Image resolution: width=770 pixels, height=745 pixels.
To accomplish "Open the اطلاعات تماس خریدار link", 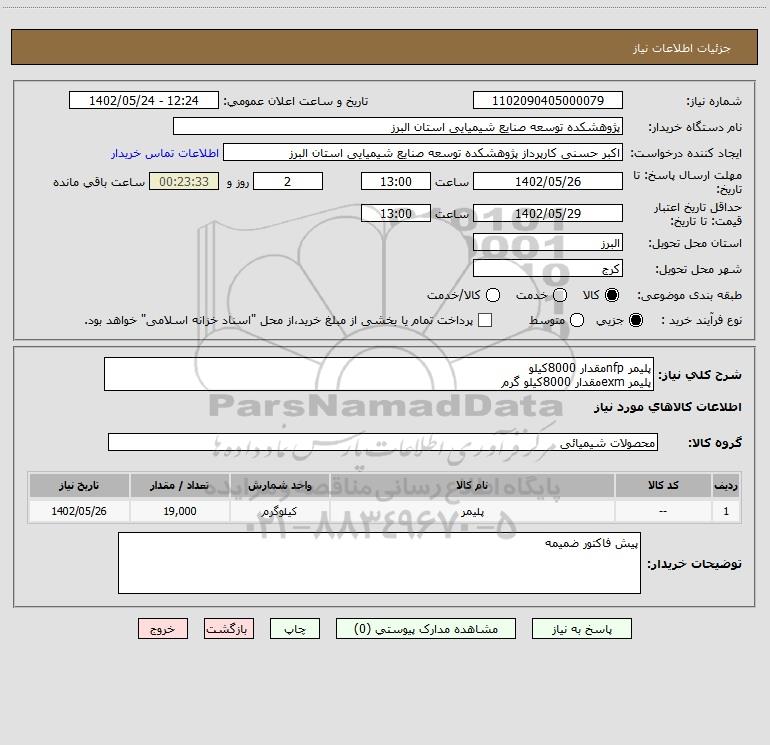I will point(165,153).
